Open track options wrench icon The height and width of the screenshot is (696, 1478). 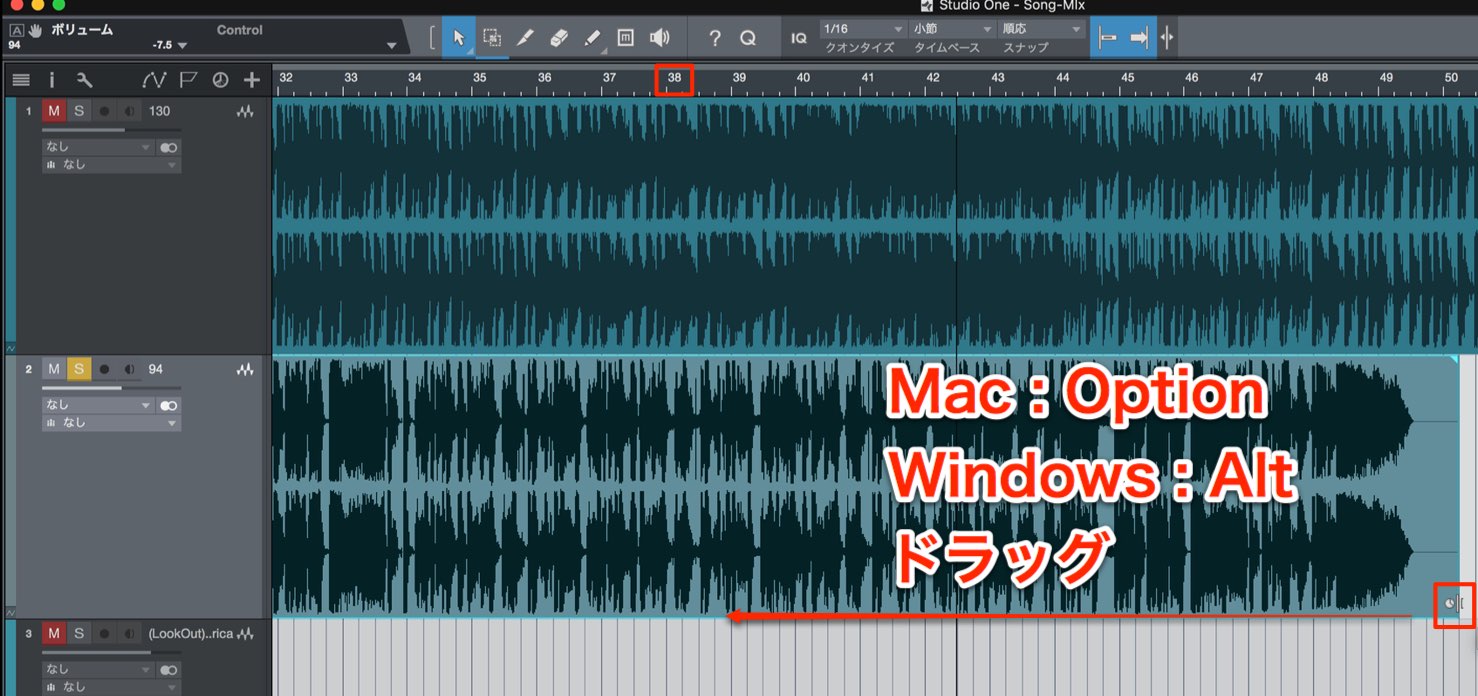84,80
